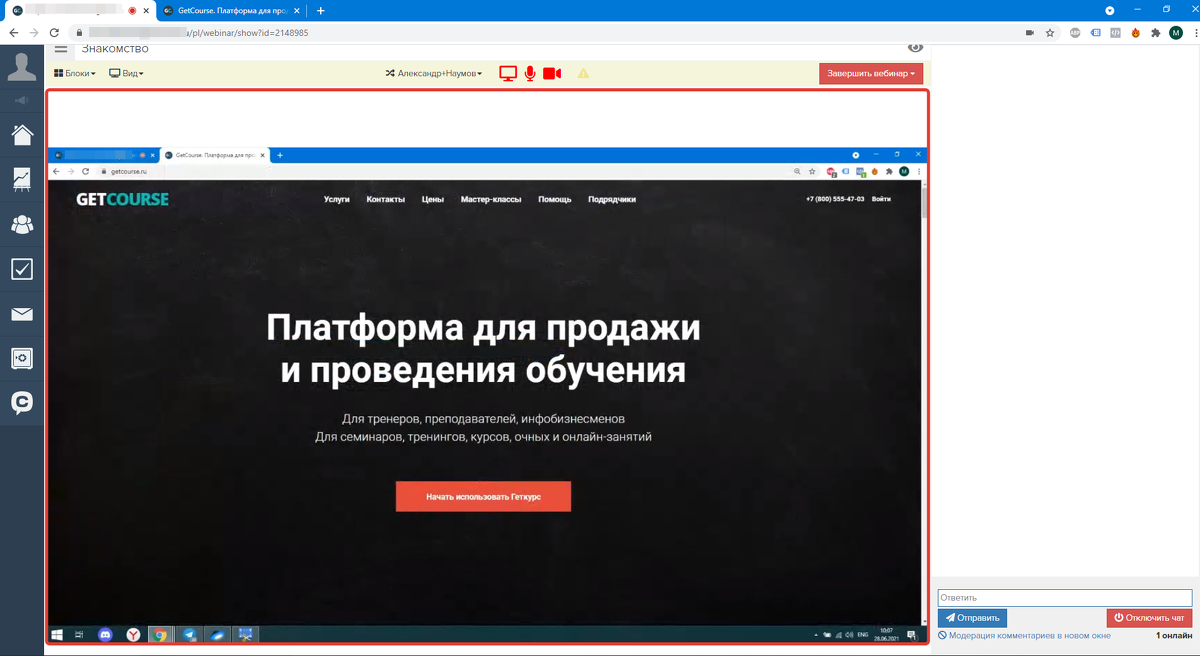Viewport: 1200px width, 656px height.
Task: Open the browser extensions puzzle icon
Action: click(1156, 33)
